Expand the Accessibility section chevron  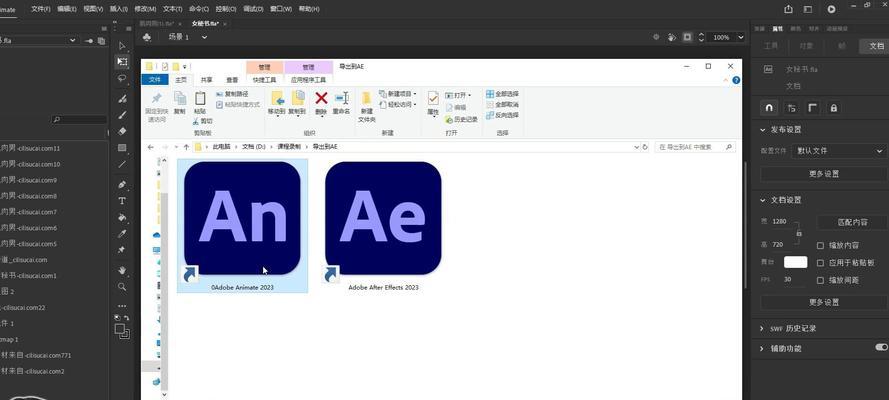click(x=763, y=349)
